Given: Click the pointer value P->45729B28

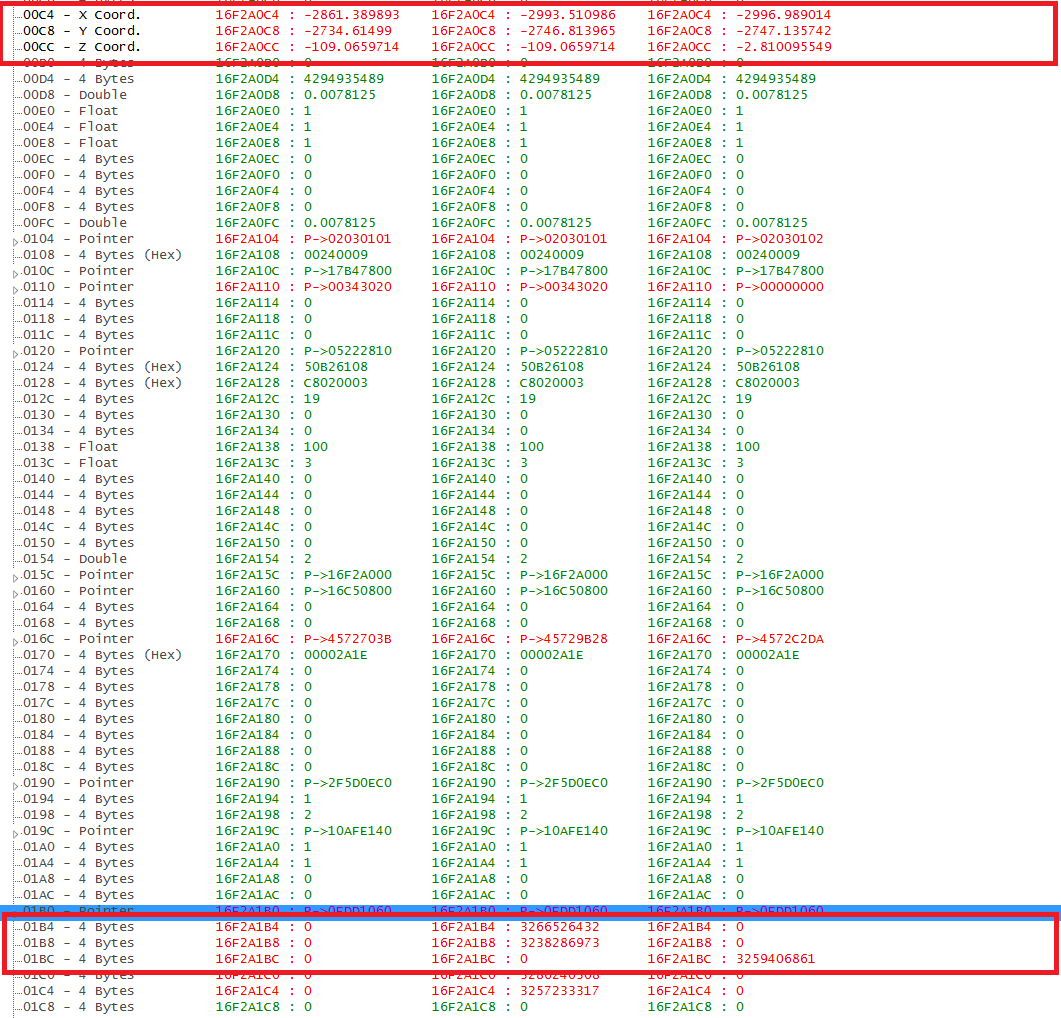Looking at the screenshot, I should (564, 639).
